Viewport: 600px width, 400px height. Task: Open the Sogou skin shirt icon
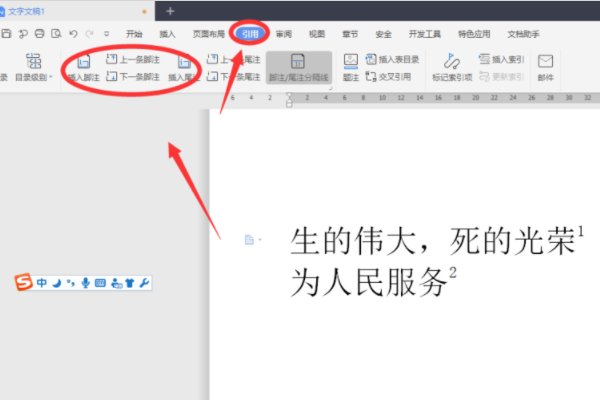click(x=130, y=283)
